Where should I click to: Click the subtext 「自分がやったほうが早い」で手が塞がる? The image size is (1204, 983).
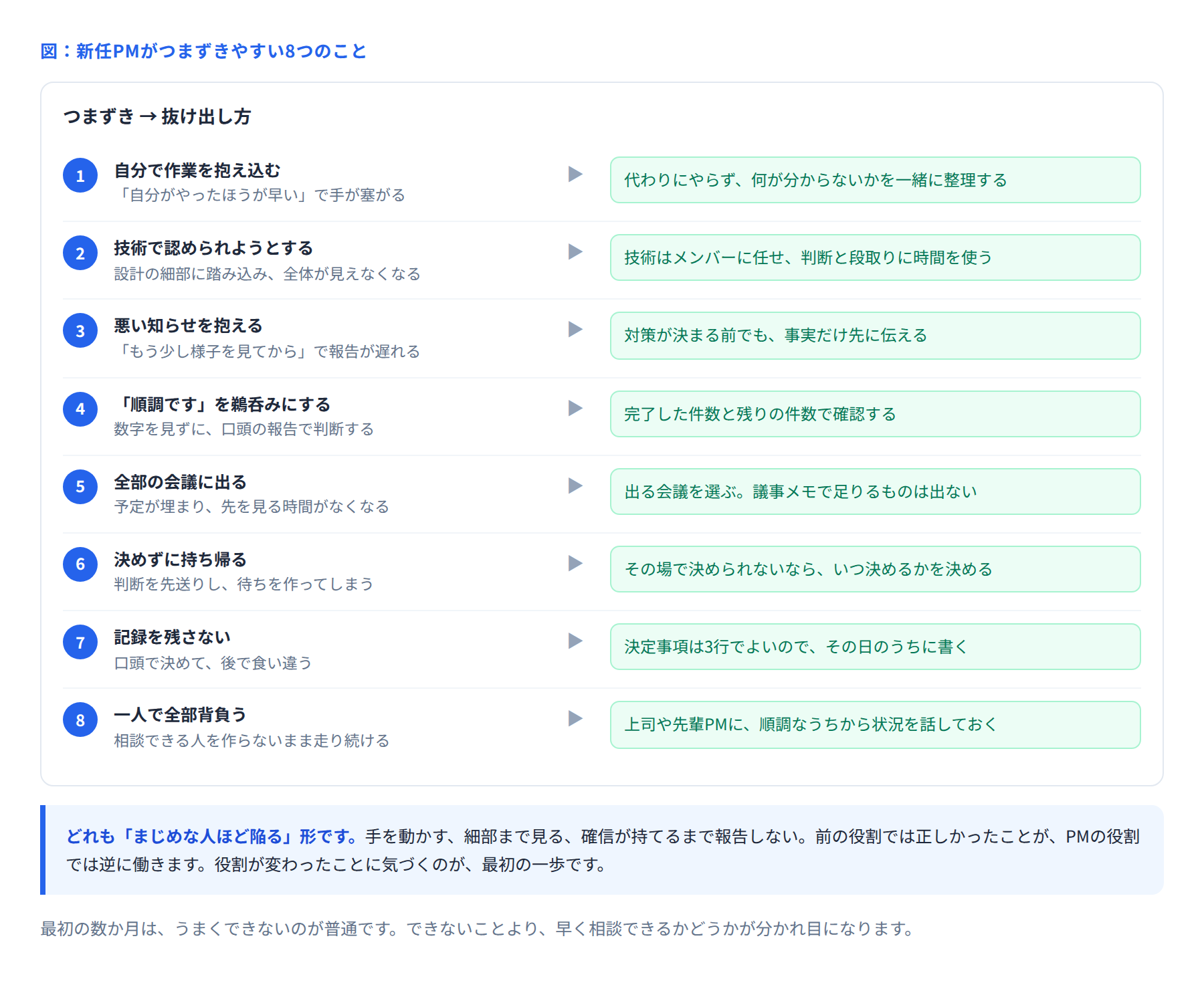coord(260,195)
